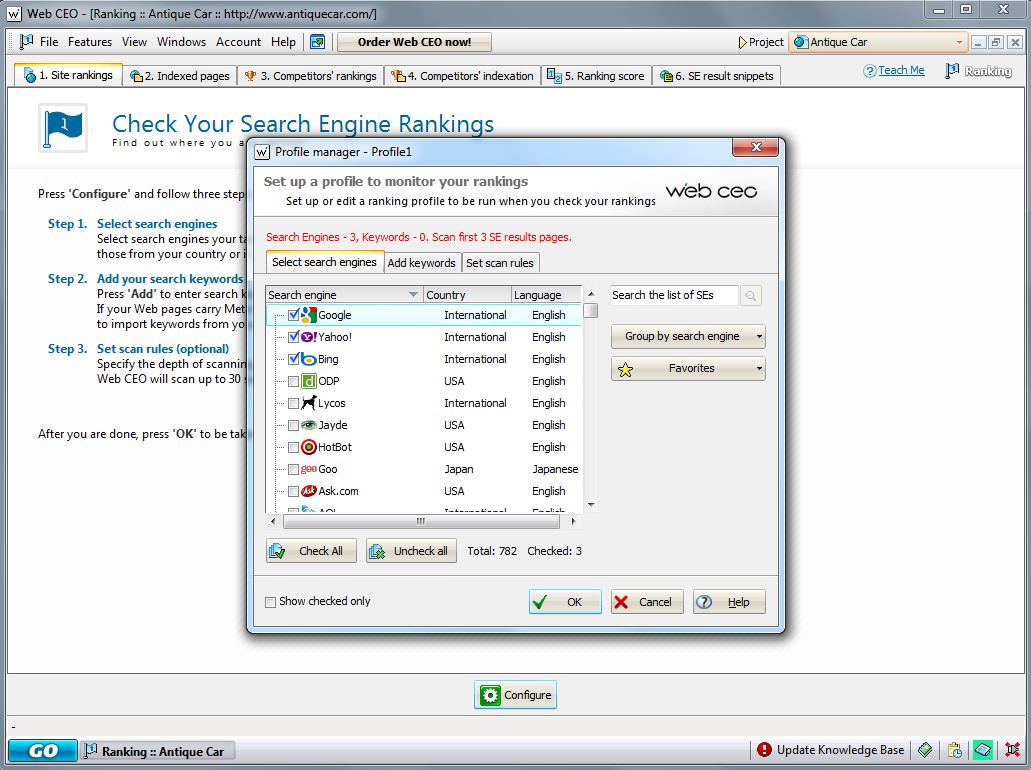The width and height of the screenshot is (1031, 770).
Task: Click the Uncheck all button
Action: 412,551
